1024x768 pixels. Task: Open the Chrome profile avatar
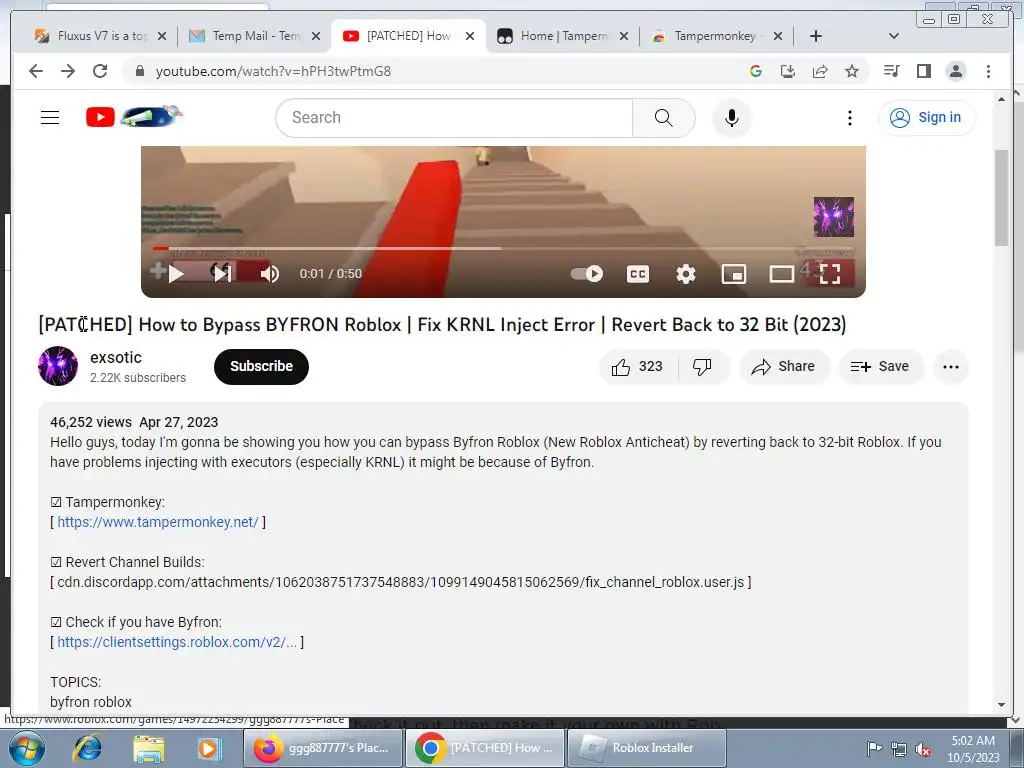955,71
